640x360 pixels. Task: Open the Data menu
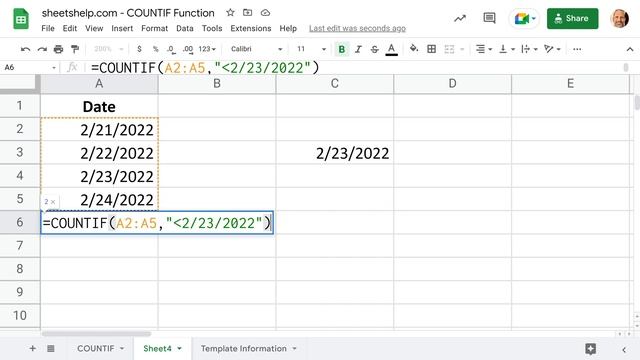point(184,28)
